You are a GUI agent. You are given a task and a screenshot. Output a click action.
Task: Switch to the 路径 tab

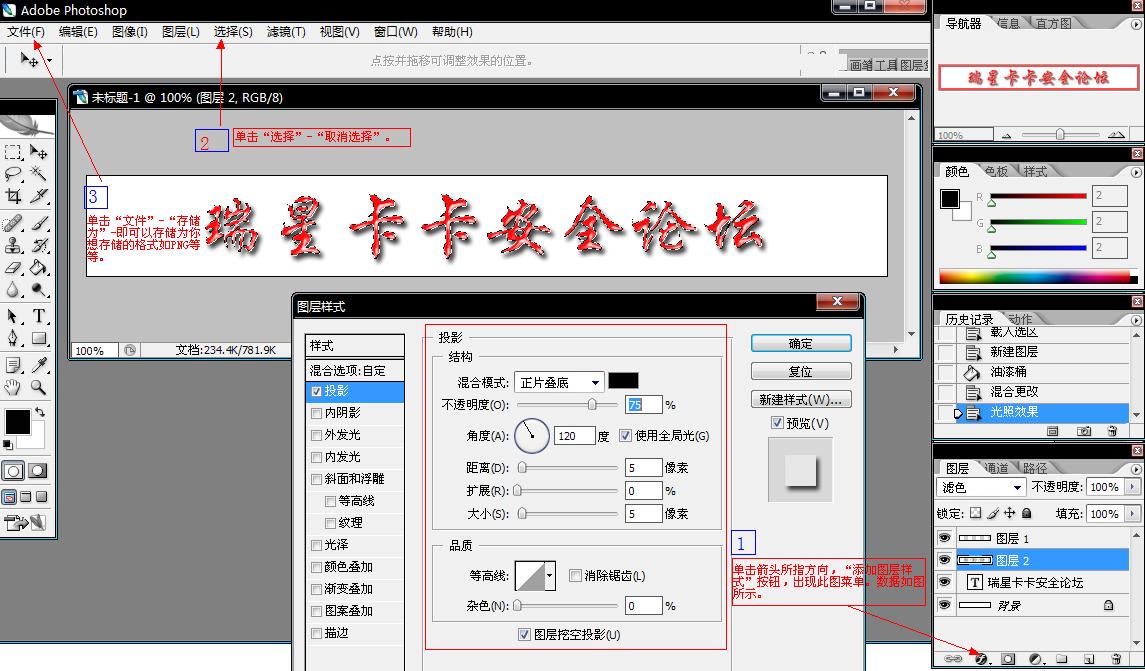(1034, 468)
